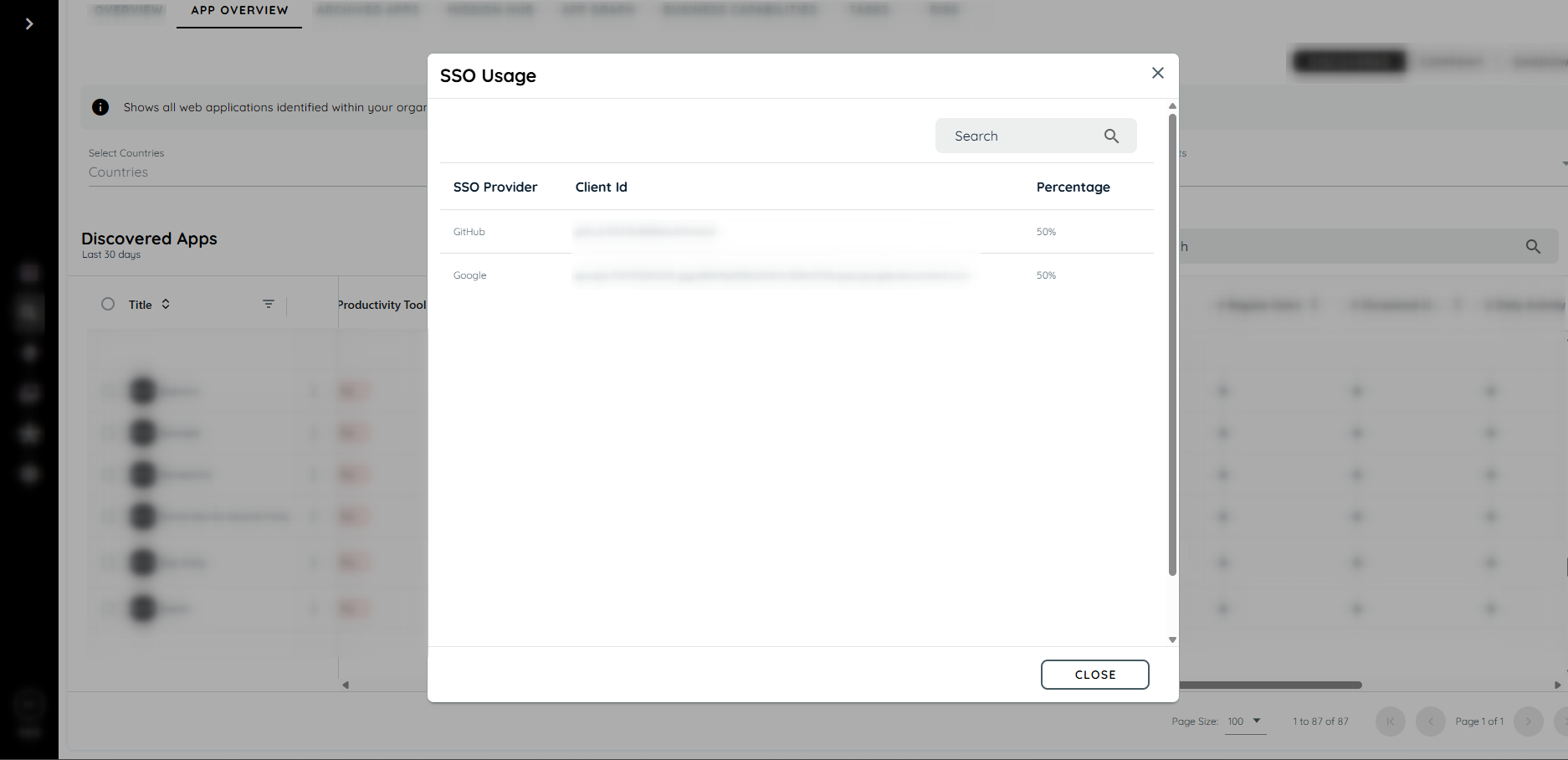Click inside the Search field of SSO Usage dialog
1568x760 pixels.
pos(1012,135)
